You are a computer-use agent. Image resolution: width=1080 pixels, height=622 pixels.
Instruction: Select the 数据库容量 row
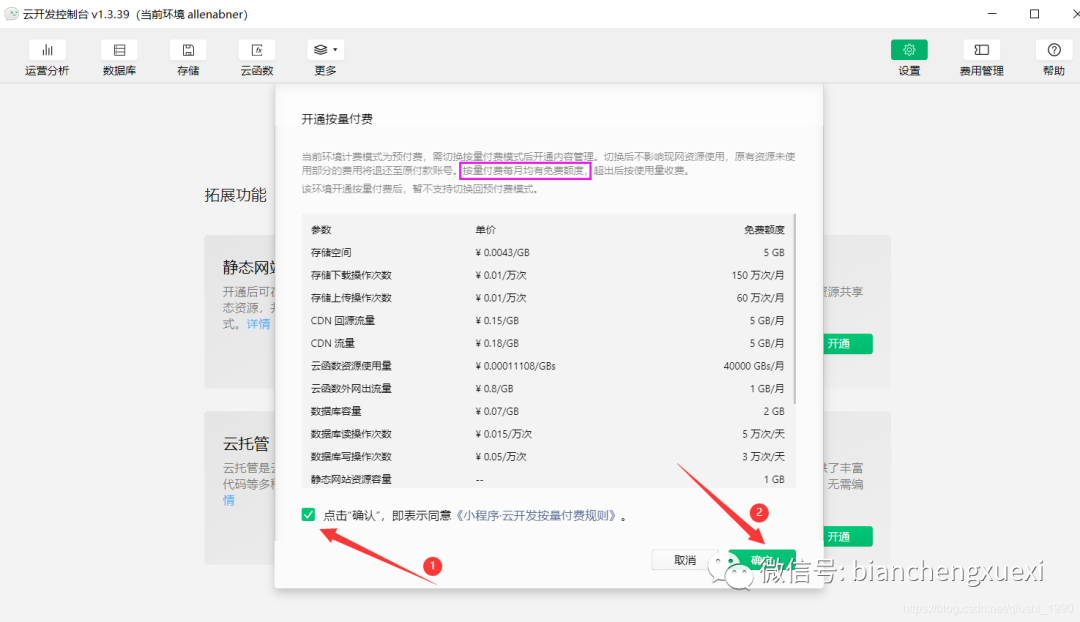pos(548,411)
